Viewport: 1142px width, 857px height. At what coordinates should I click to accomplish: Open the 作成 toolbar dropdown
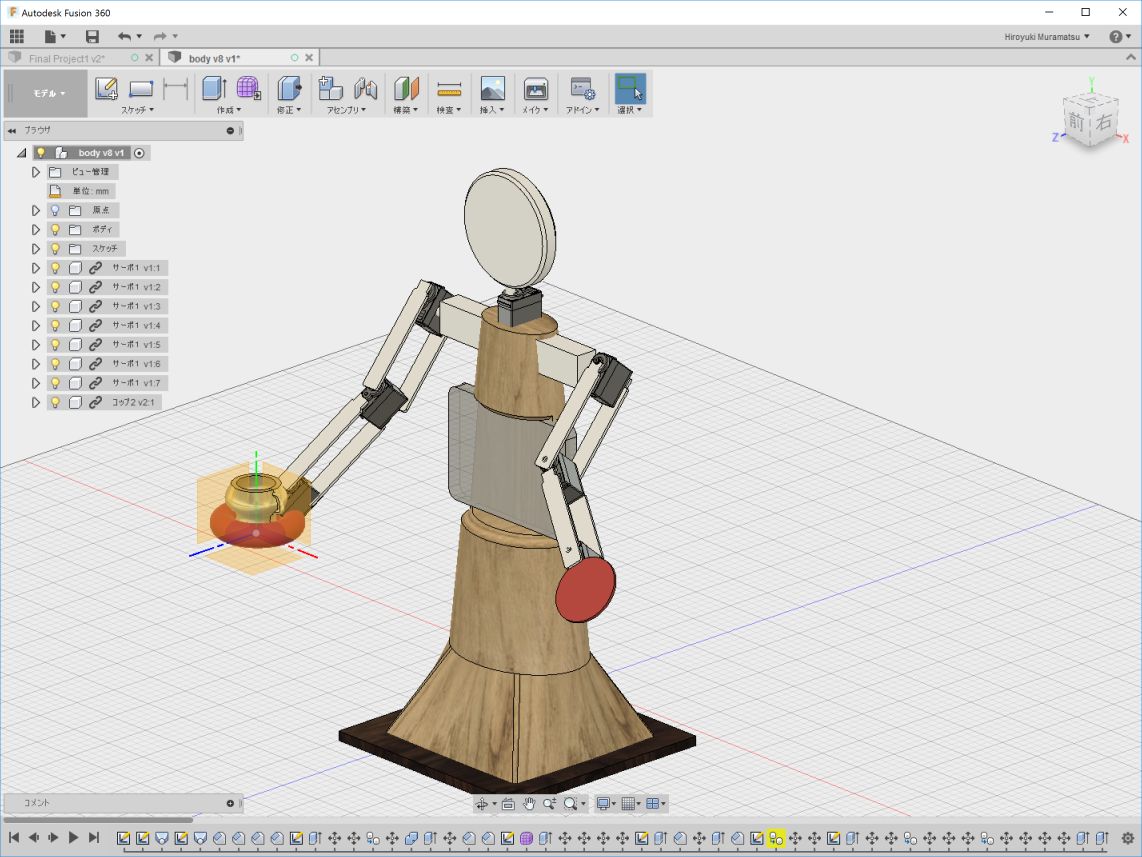(229, 110)
